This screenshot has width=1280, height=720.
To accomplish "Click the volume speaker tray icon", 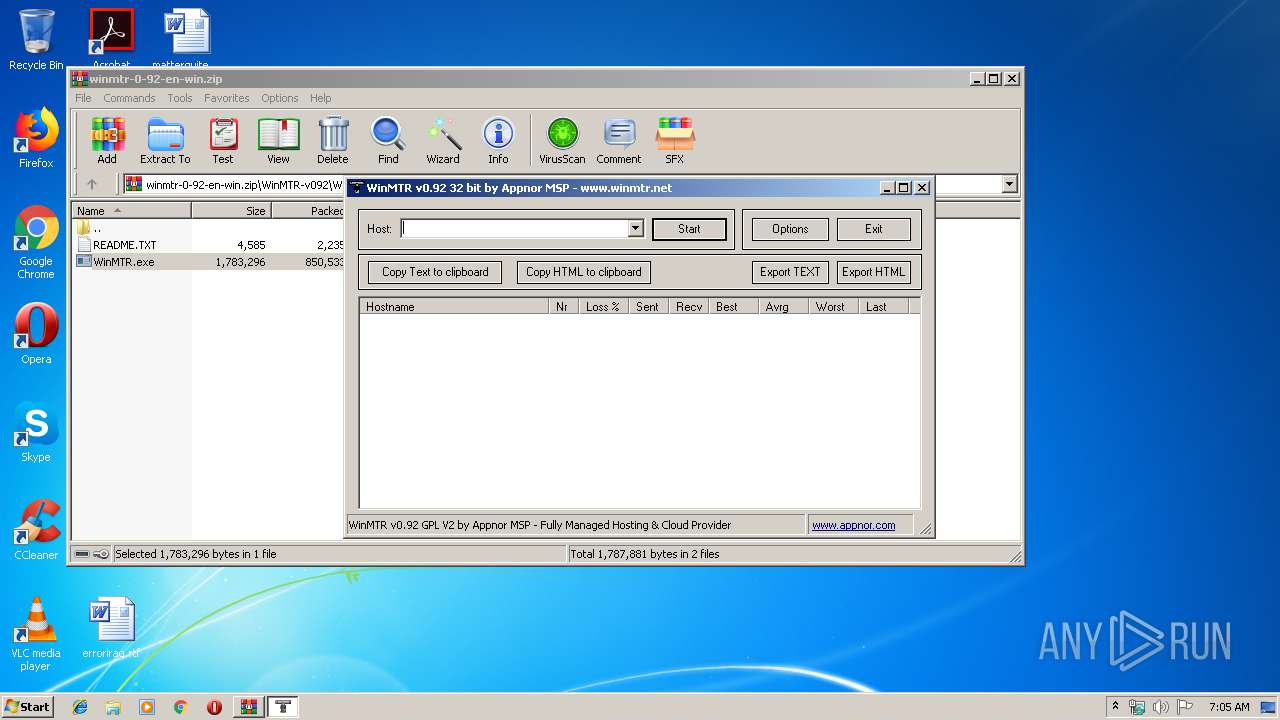I will point(1161,707).
